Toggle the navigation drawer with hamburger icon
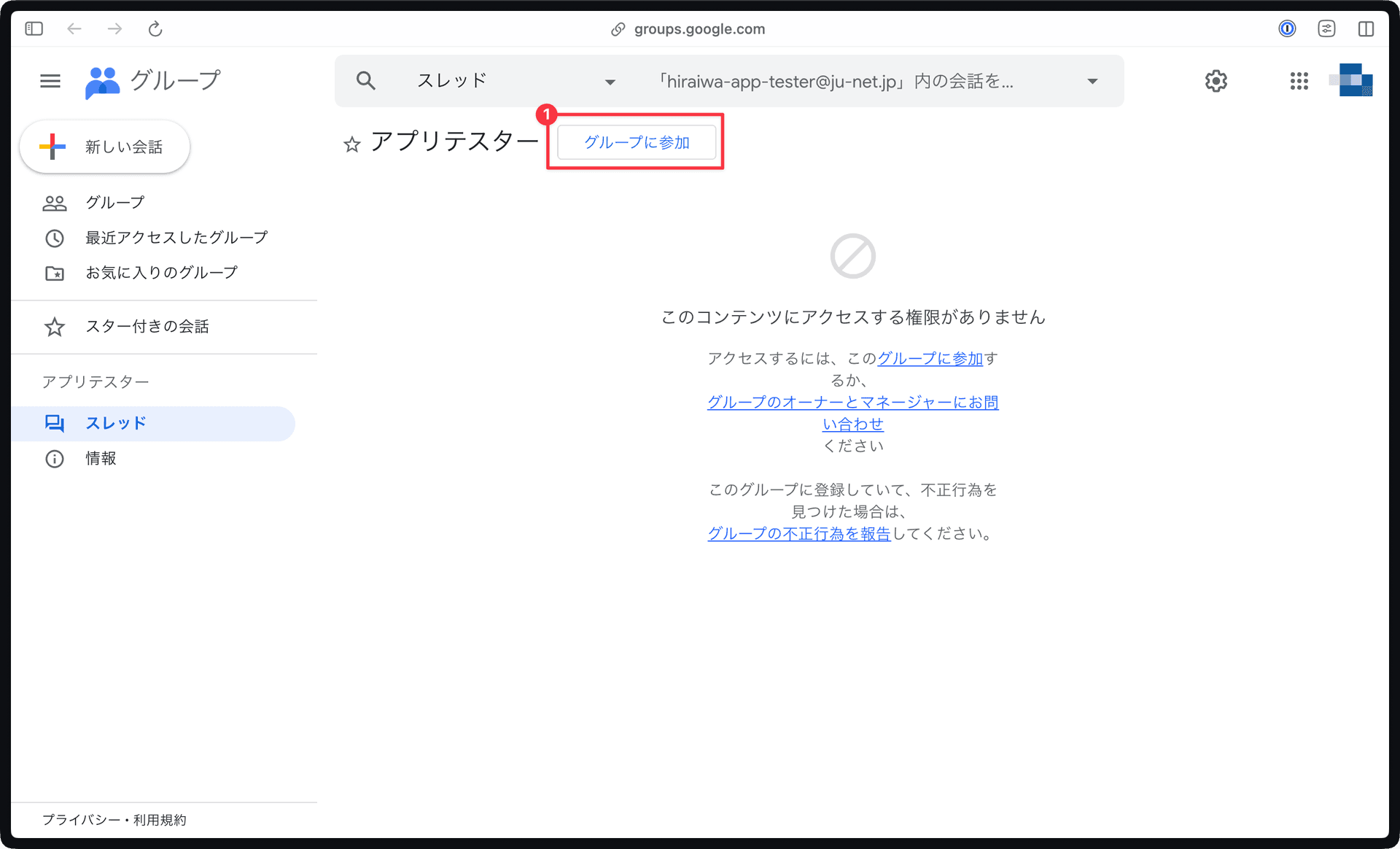 [x=50, y=81]
